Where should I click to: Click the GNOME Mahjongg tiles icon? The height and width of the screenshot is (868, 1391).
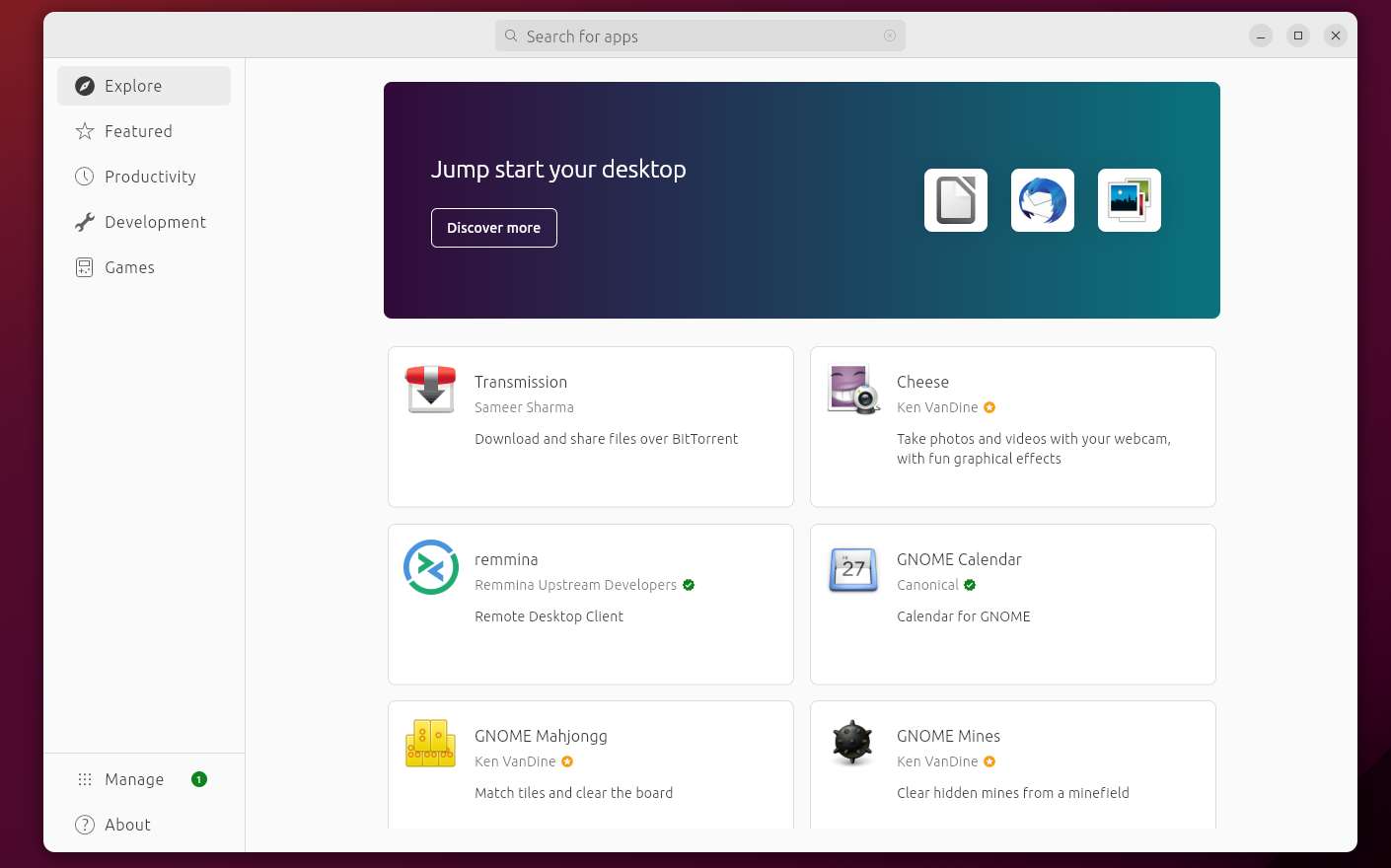pyautogui.click(x=431, y=743)
